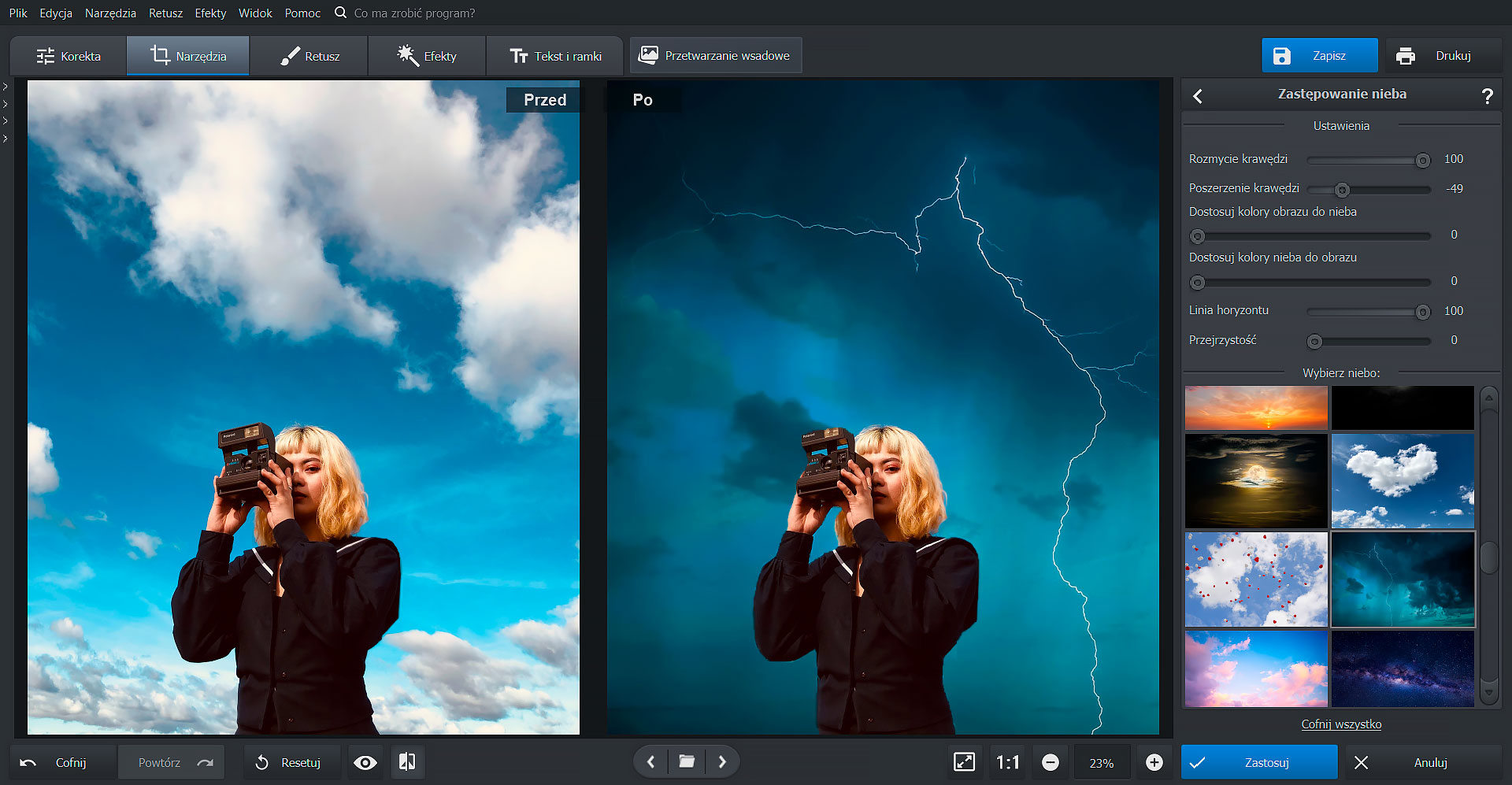Open the Efekty menu in menu bar

210,13
